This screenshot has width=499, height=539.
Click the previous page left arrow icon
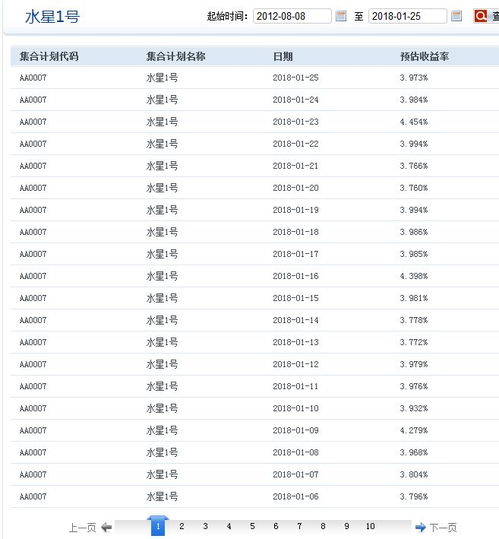click(107, 527)
